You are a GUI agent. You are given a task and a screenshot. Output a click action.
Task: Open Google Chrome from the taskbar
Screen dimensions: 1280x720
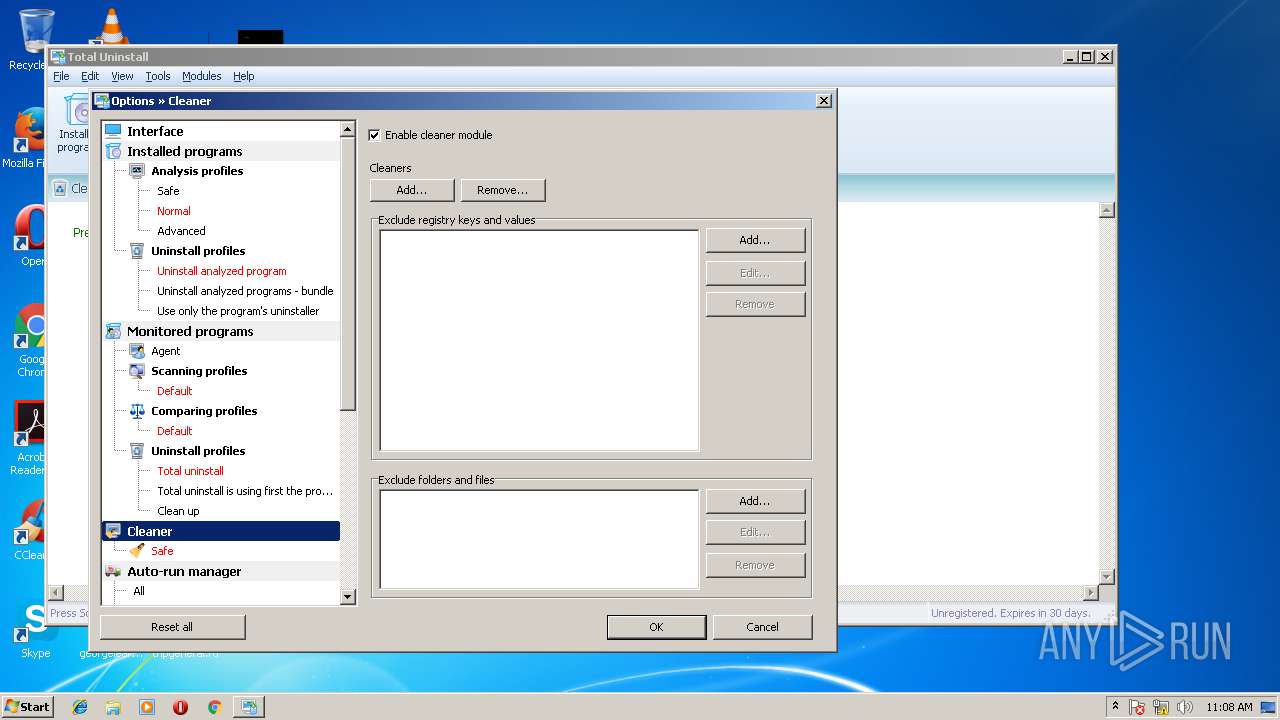coord(214,707)
